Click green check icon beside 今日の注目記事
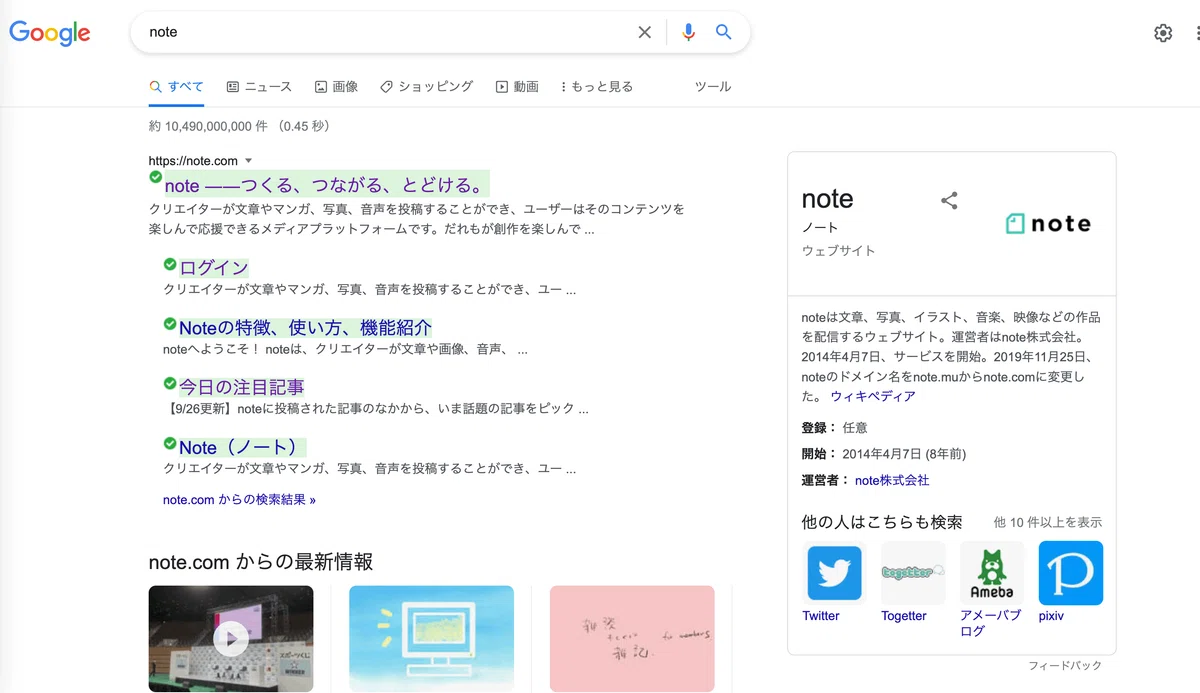This screenshot has width=1200, height=693. 170,383
